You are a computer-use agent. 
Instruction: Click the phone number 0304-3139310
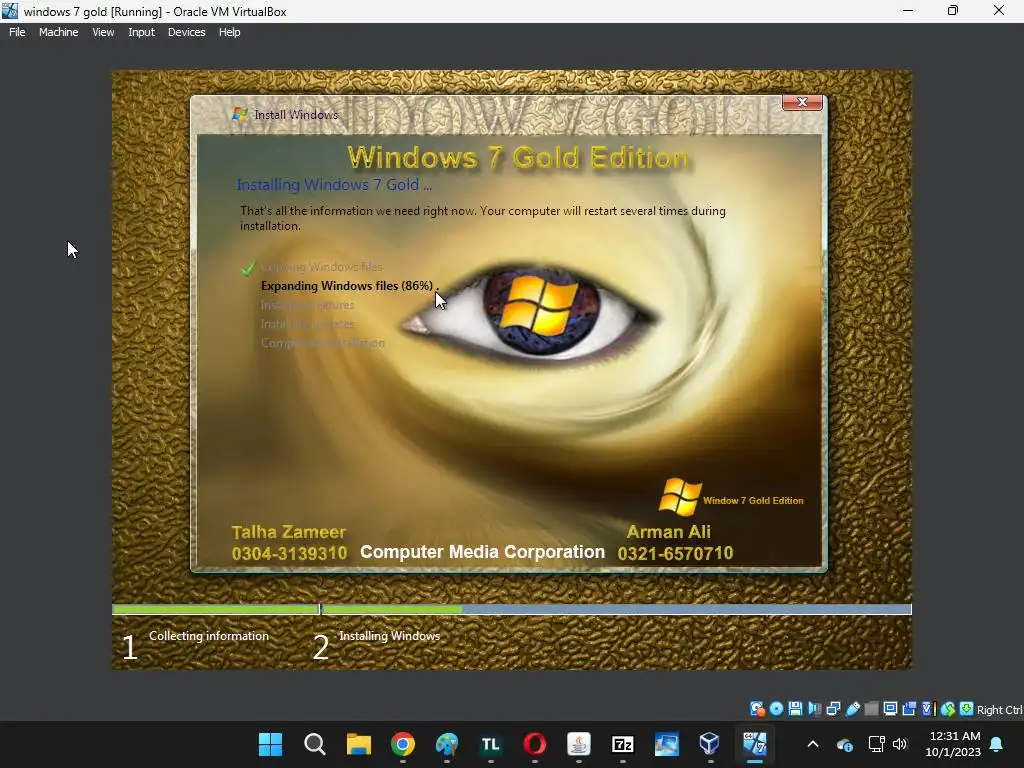[x=289, y=554]
